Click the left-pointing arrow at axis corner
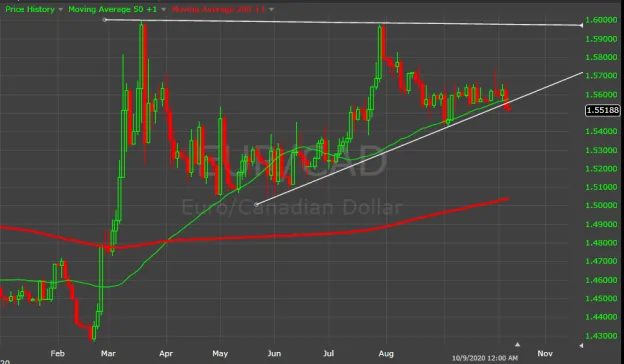 (x=581, y=346)
